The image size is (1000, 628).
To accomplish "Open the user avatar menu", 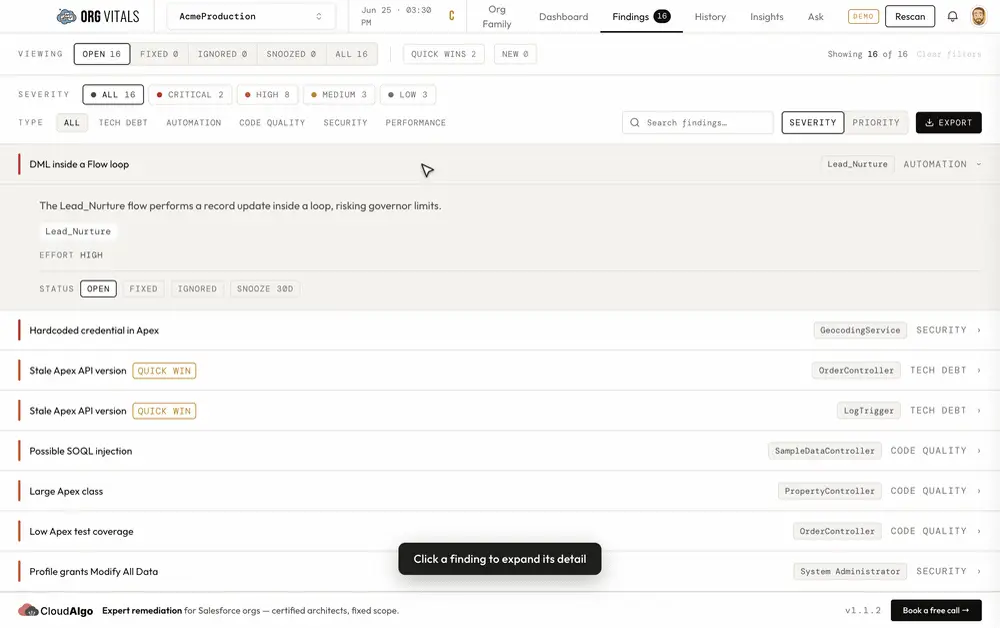I will click(978, 17).
